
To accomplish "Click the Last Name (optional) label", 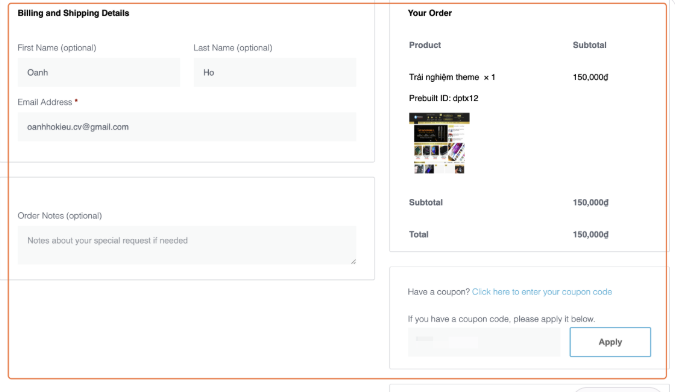I will click(x=233, y=48).
